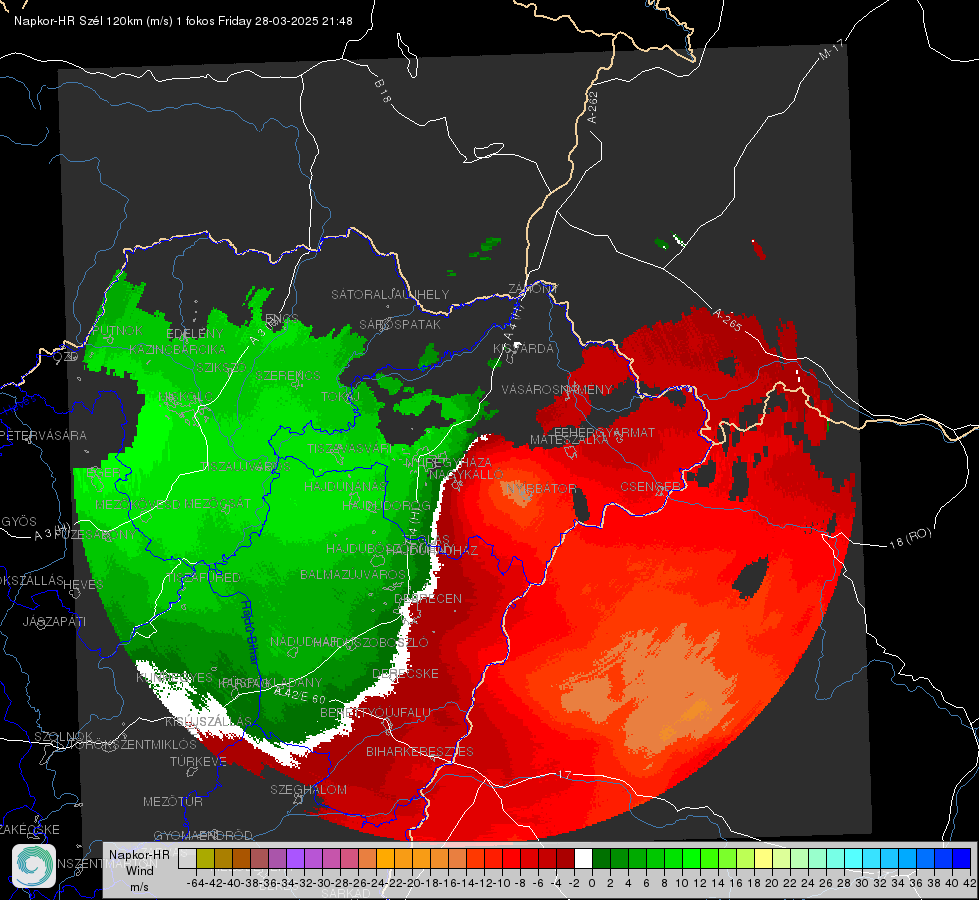
Task: Click the B18 road label
Action: click(383, 91)
